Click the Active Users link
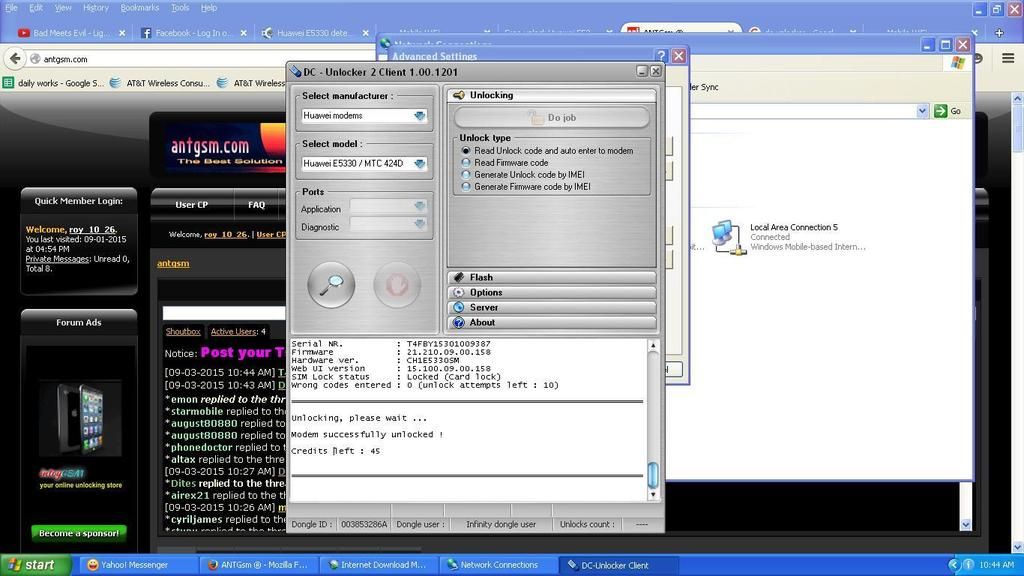The width and height of the screenshot is (1024, 576). 233,331
